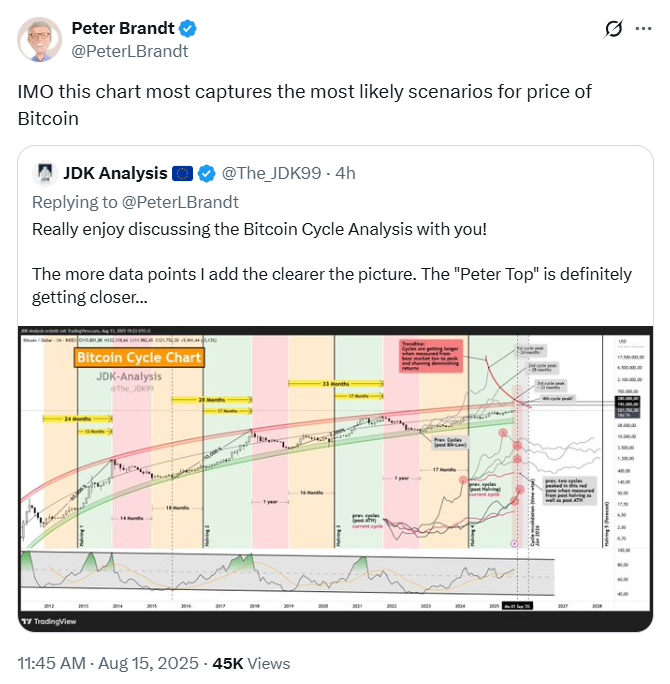670x684 pixels.
Task: Open the Peter Brandt display name link
Action: click(123, 28)
